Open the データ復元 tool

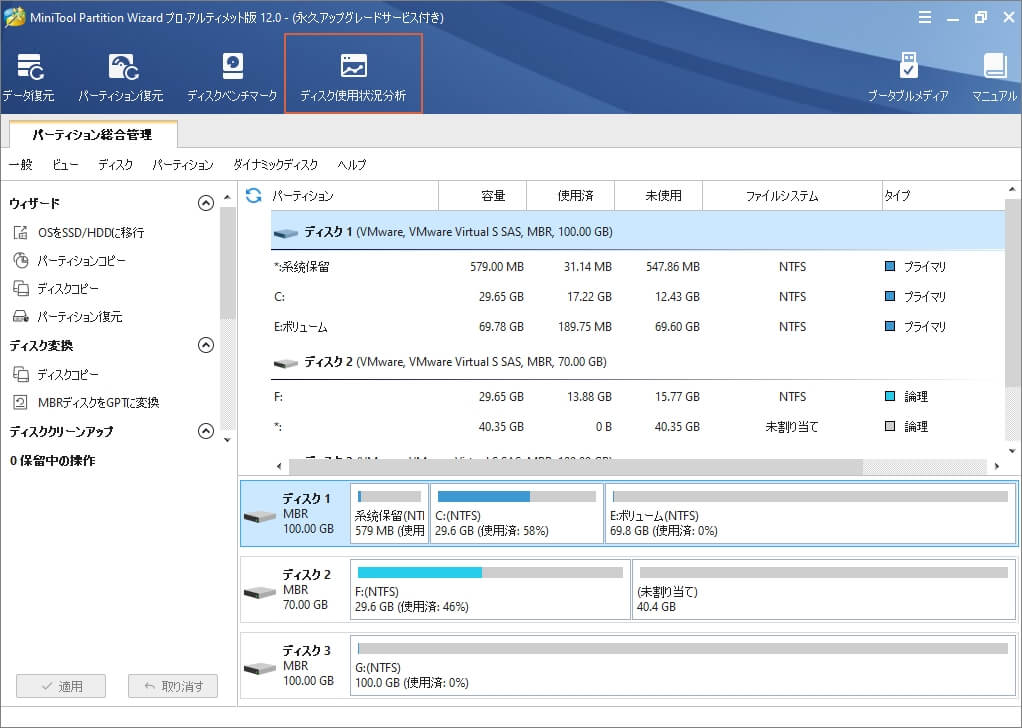click(29, 78)
